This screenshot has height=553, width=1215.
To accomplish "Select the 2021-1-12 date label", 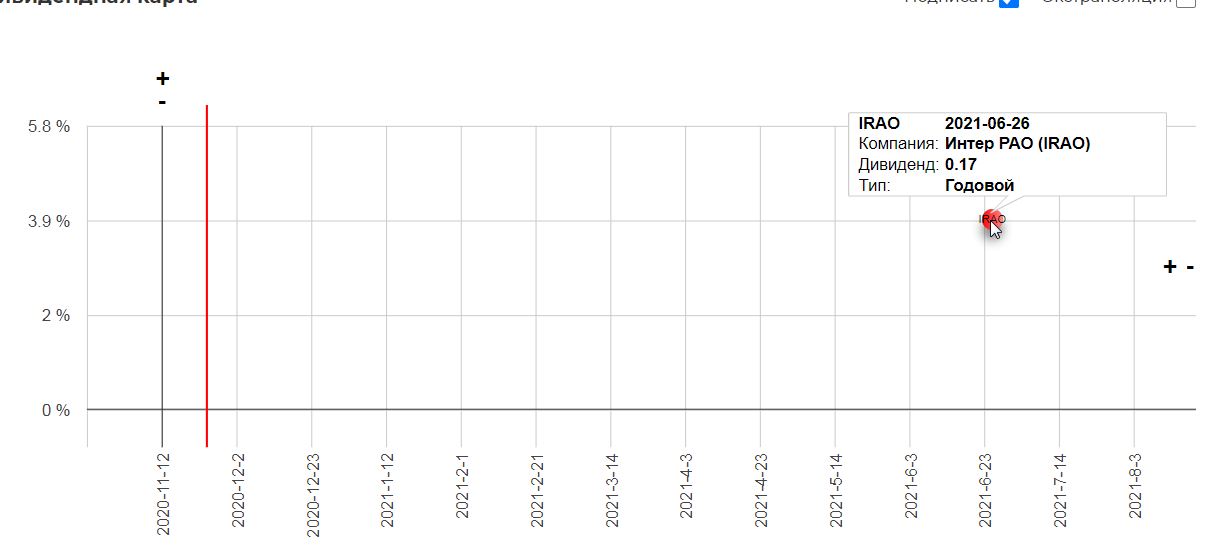I will pos(387,490).
